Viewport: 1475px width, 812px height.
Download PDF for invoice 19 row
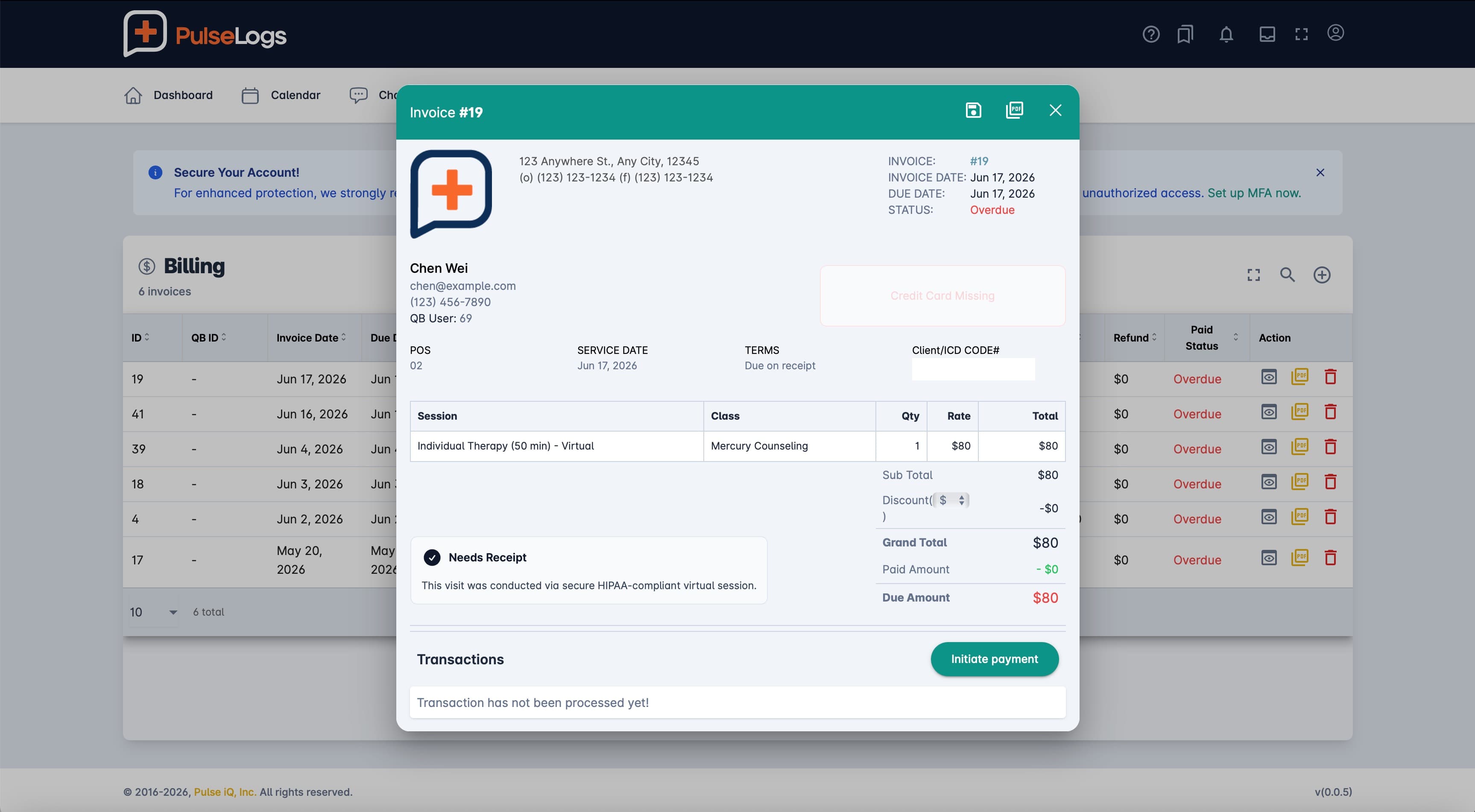[1300, 377]
